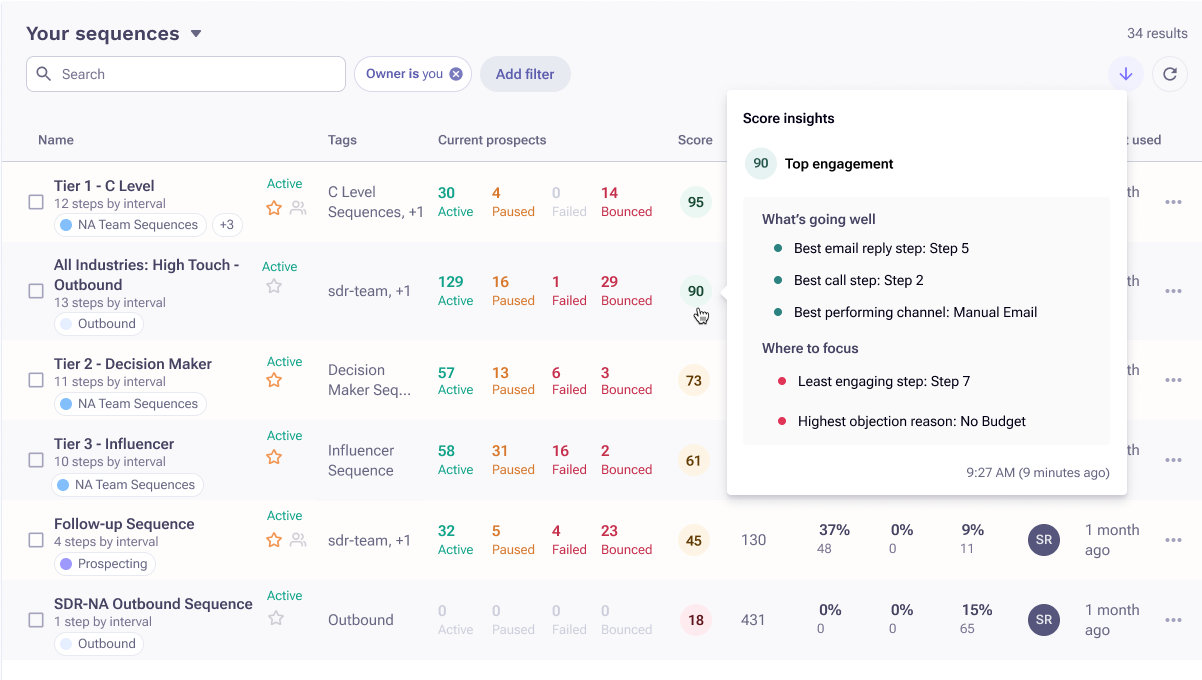Screen dimensions: 1202x680
Task: Refresh the sequences list
Action: tap(1169, 74)
